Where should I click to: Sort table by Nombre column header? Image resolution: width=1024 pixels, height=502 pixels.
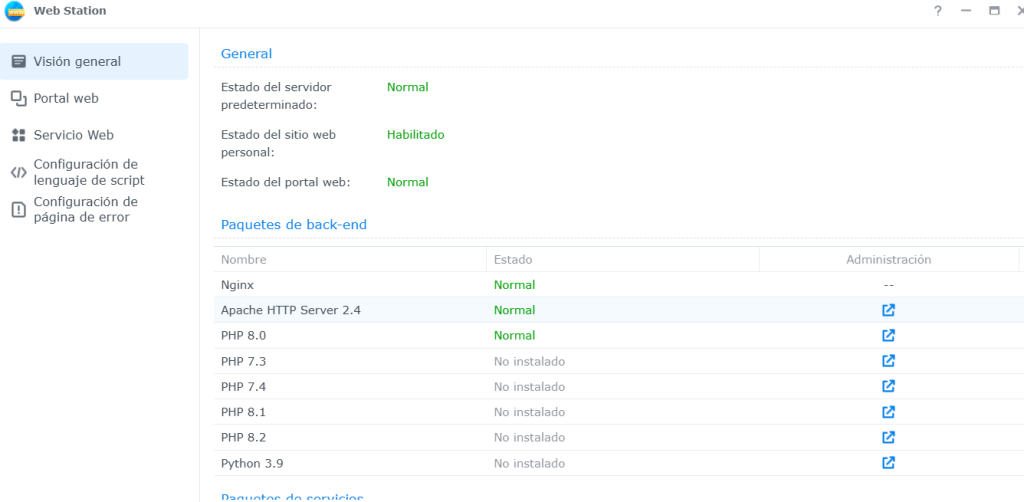pos(244,259)
